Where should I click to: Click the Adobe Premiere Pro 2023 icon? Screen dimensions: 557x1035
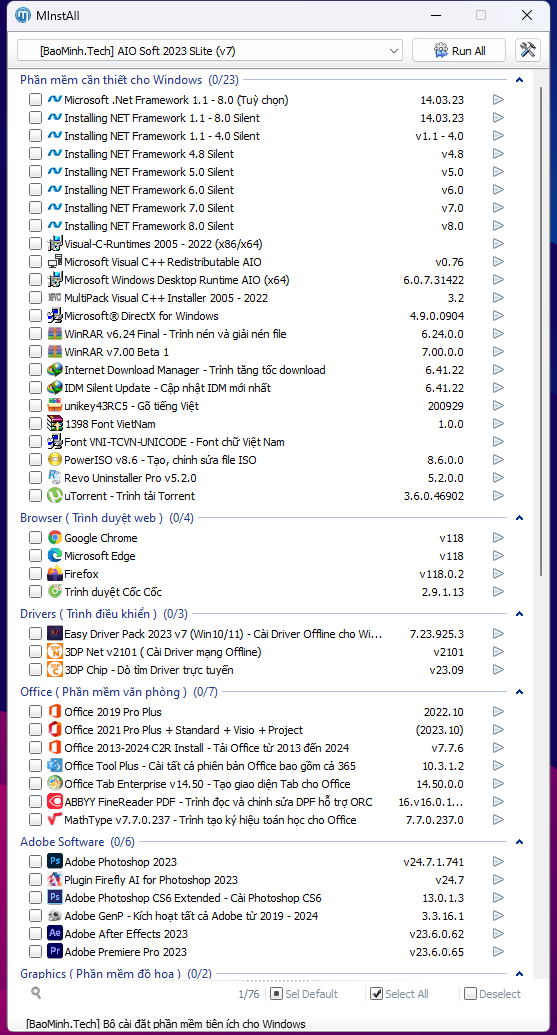pyautogui.click(x=55, y=952)
